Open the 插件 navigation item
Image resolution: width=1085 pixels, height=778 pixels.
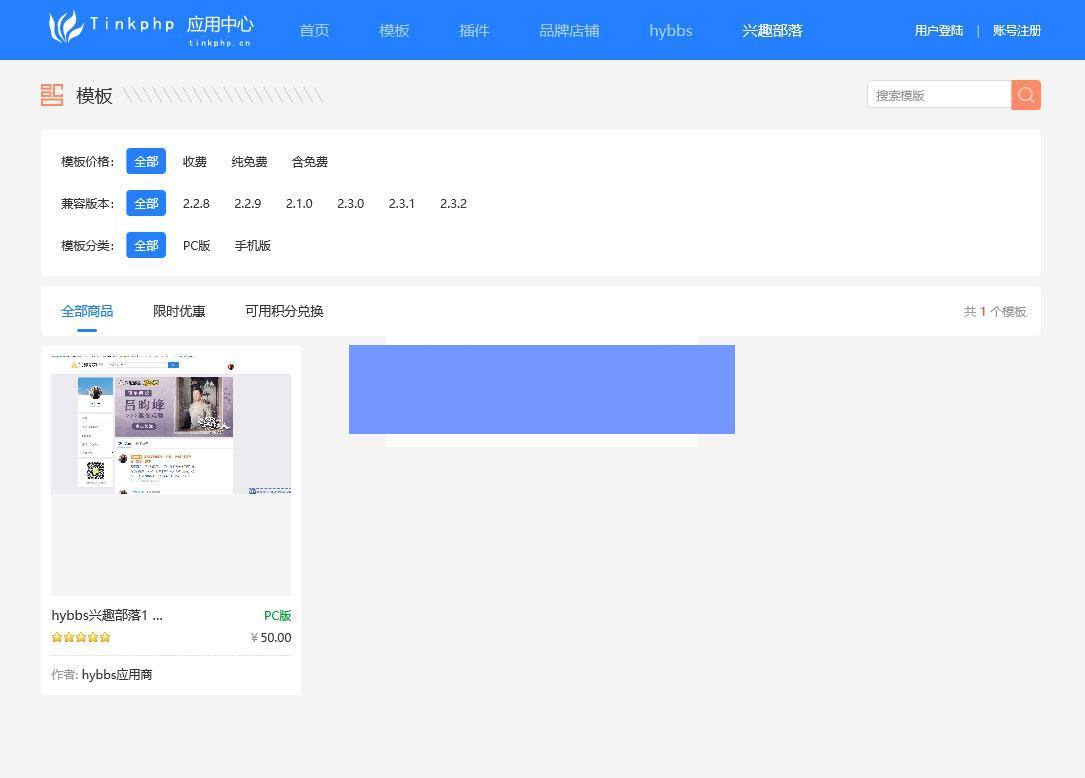pyautogui.click(x=474, y=30)
